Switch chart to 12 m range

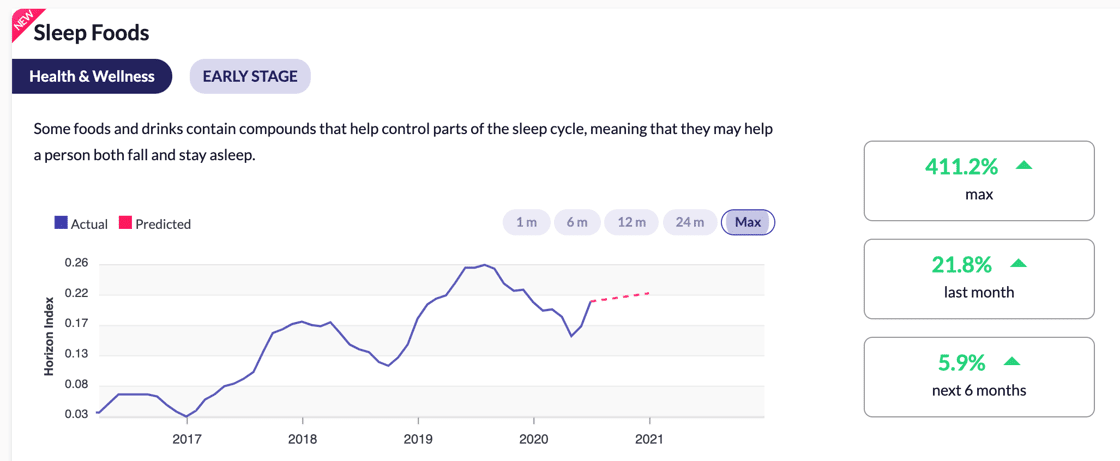[631, 222]
